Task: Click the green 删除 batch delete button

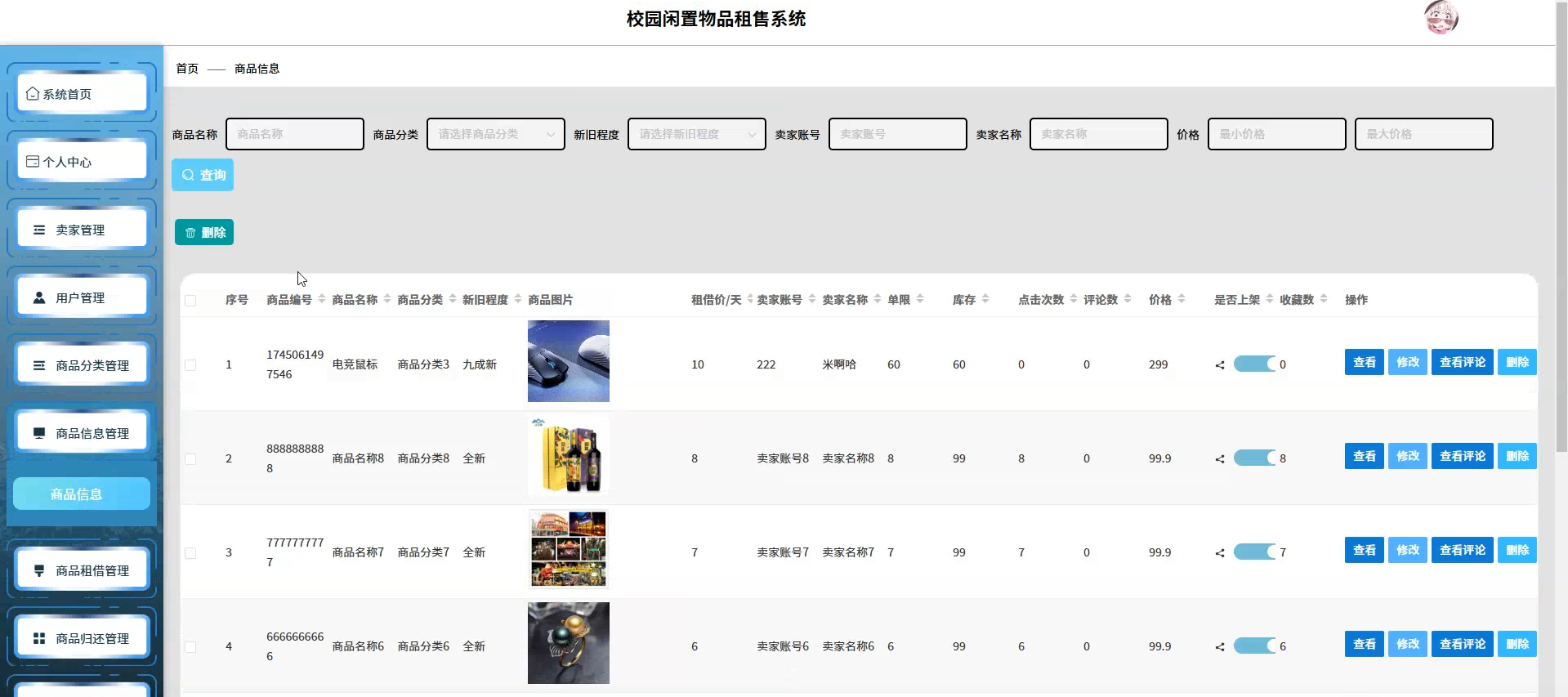Action: [204, 232]
